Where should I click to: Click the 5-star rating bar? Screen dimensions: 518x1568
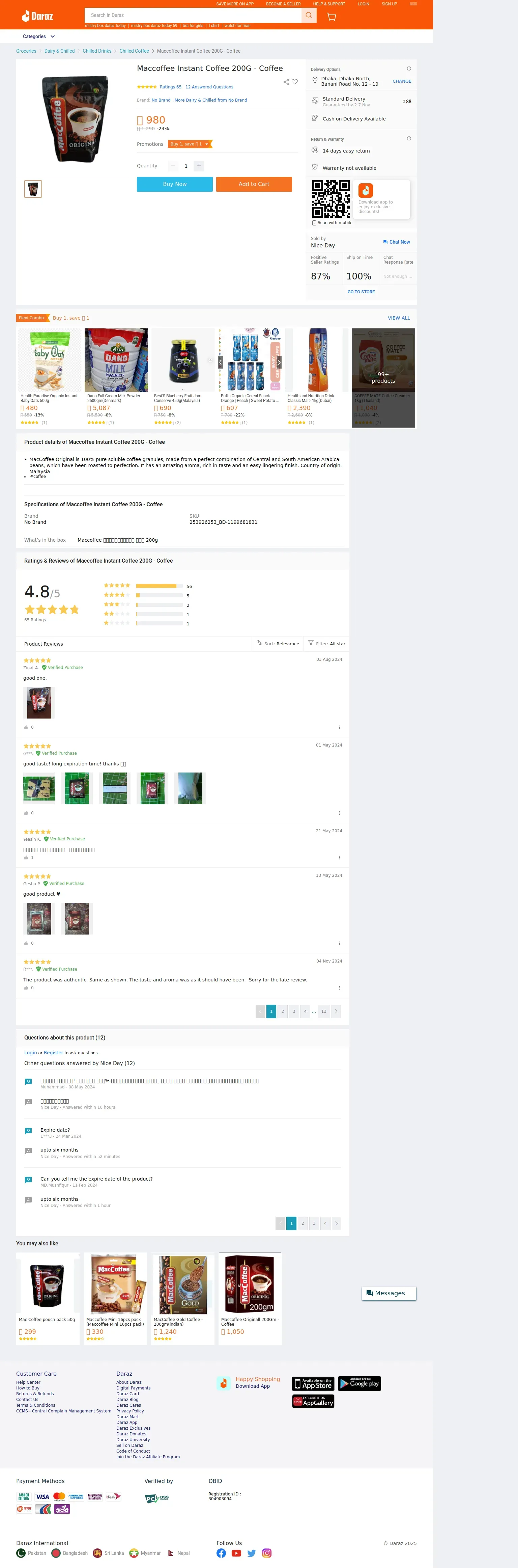[159, 586]
